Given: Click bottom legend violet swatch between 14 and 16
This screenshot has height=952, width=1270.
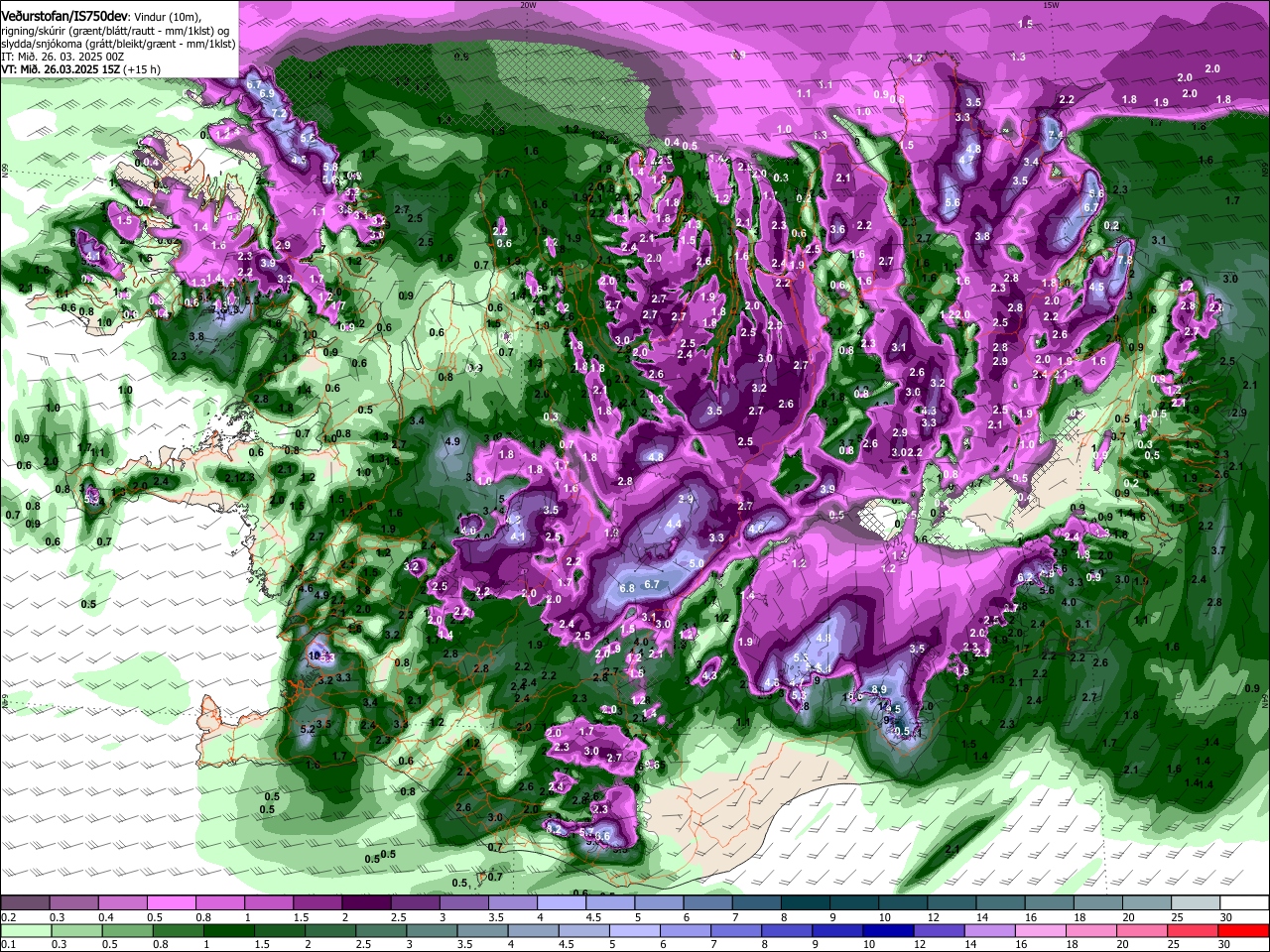Looking at the screenshot, I should click(990, 930).
